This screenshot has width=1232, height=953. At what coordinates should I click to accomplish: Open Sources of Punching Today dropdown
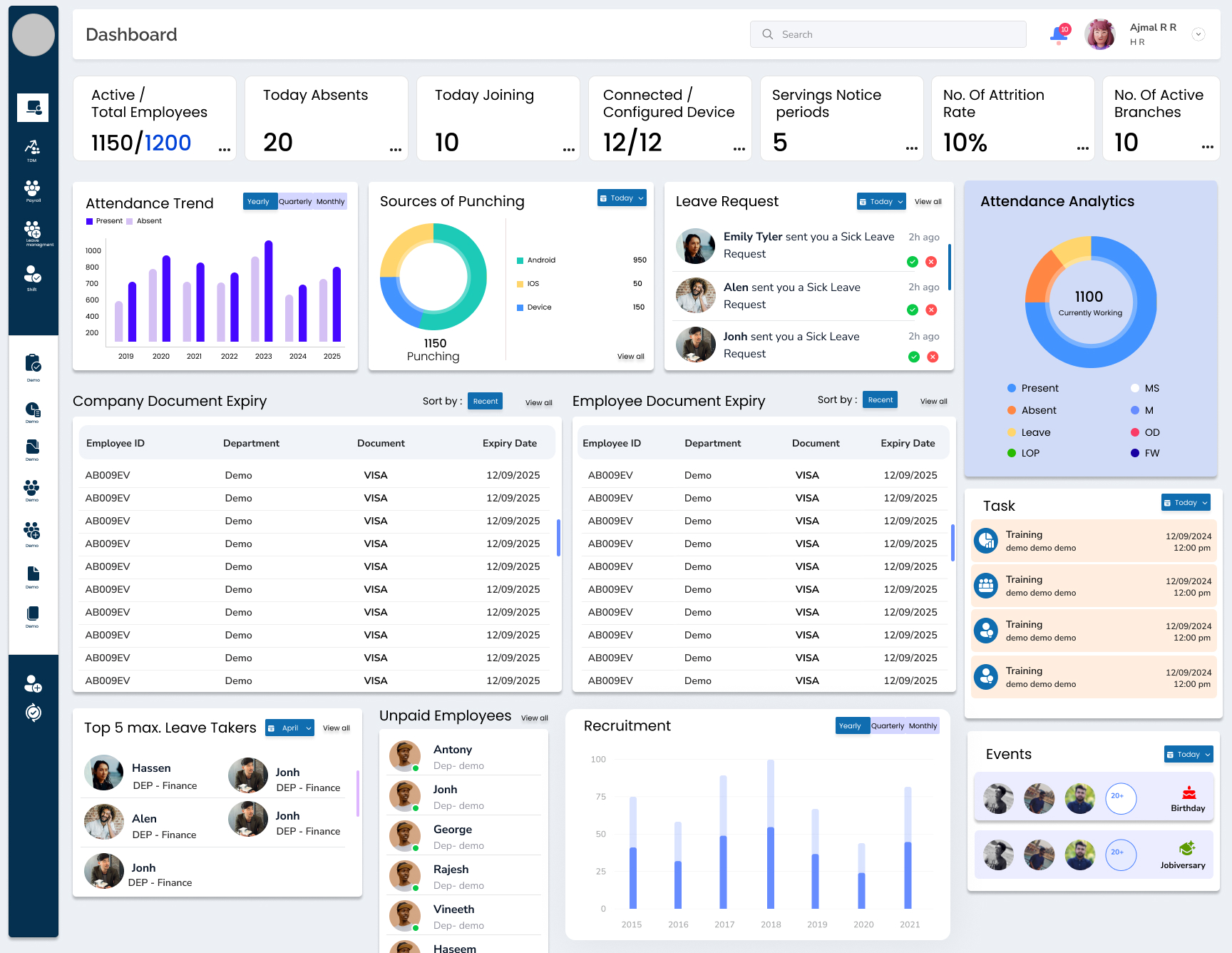tap(622, 198)
